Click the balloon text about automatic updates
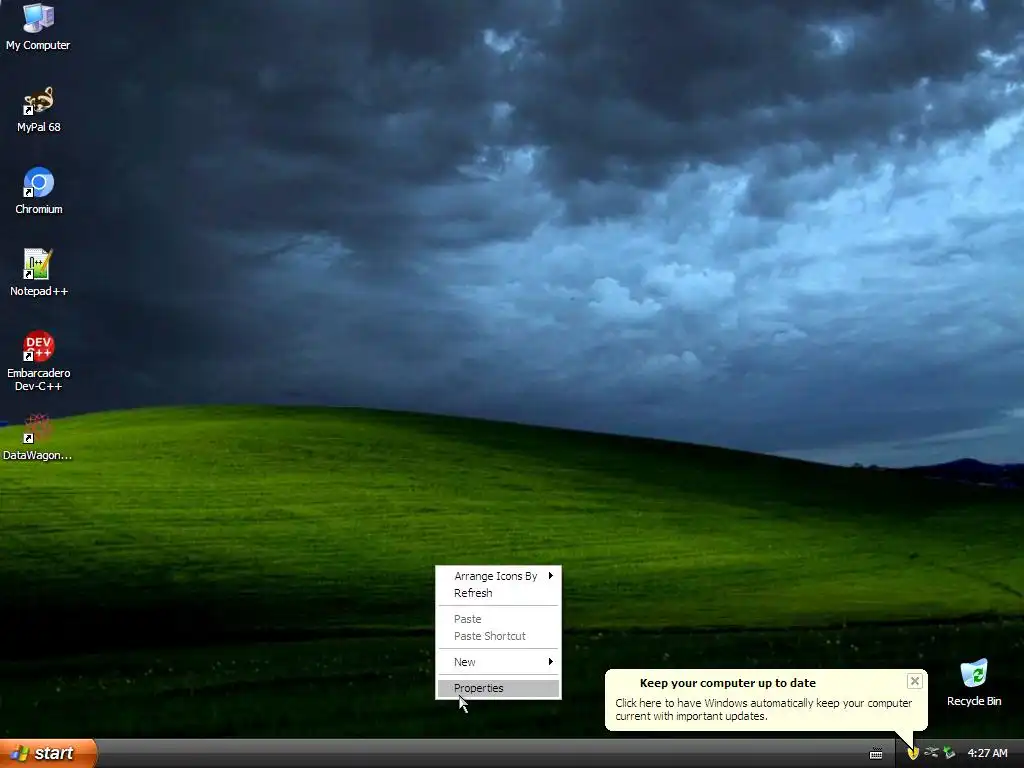 [x=763, y=709]
